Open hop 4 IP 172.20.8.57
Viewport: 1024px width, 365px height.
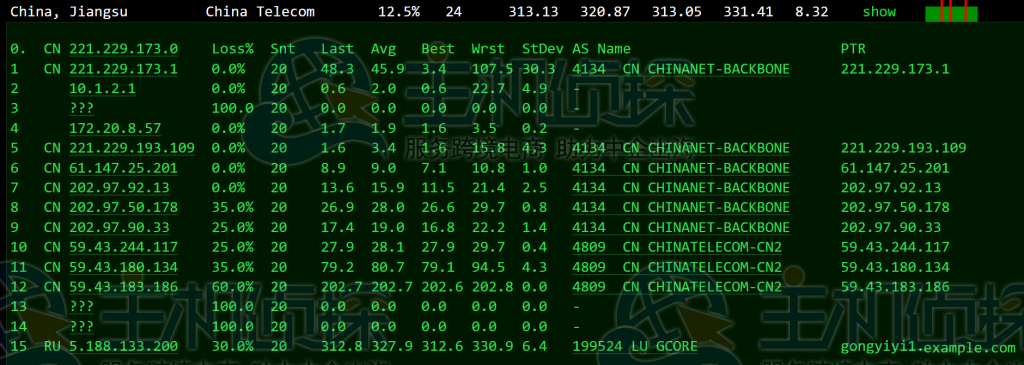point(115,129)
